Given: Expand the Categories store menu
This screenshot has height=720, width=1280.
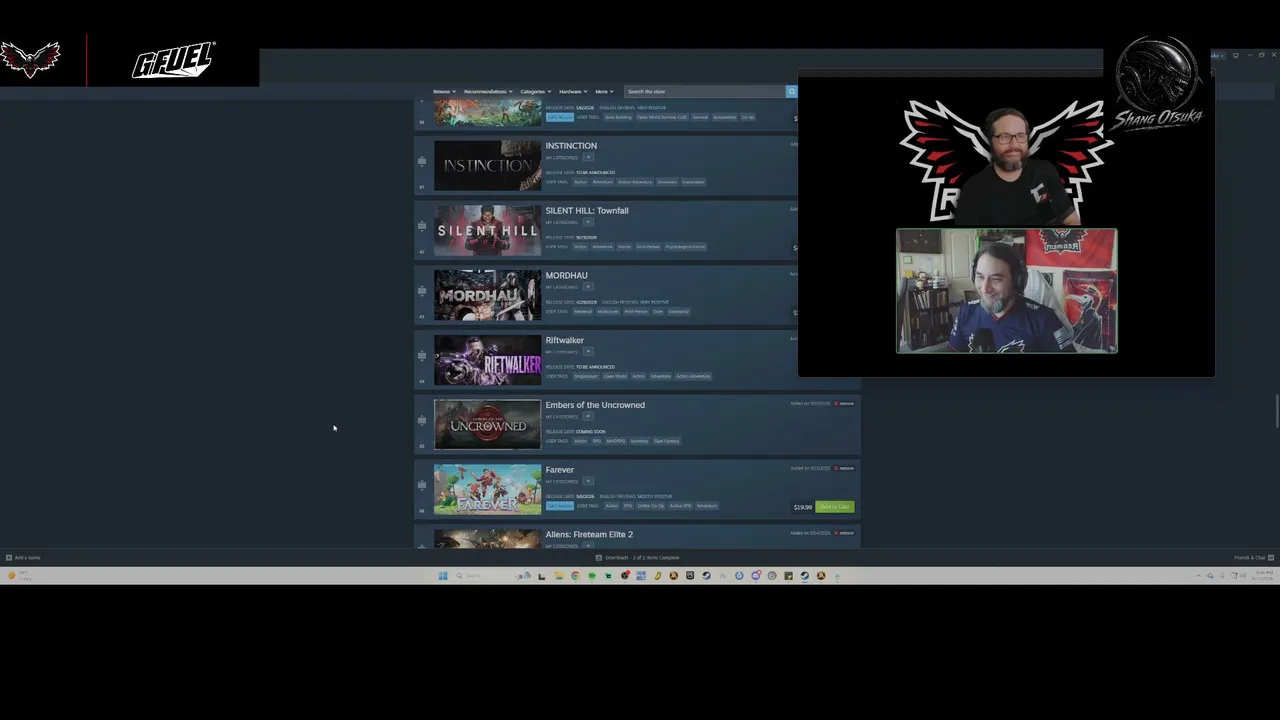Looking at the screenshot, I should pyautogui.click(x=535, y=92).
